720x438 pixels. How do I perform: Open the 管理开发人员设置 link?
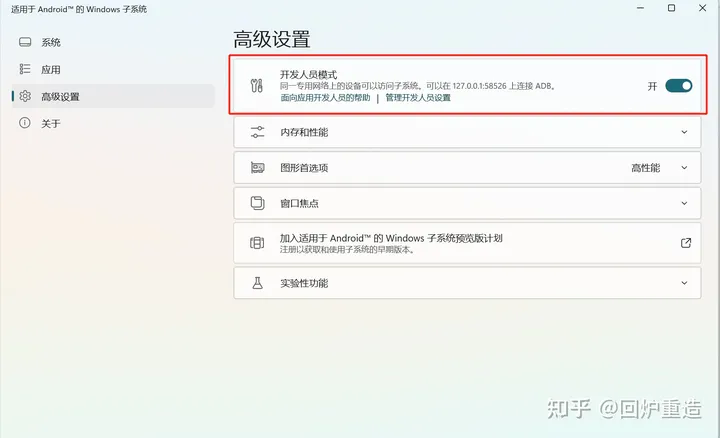click(418, 97)
